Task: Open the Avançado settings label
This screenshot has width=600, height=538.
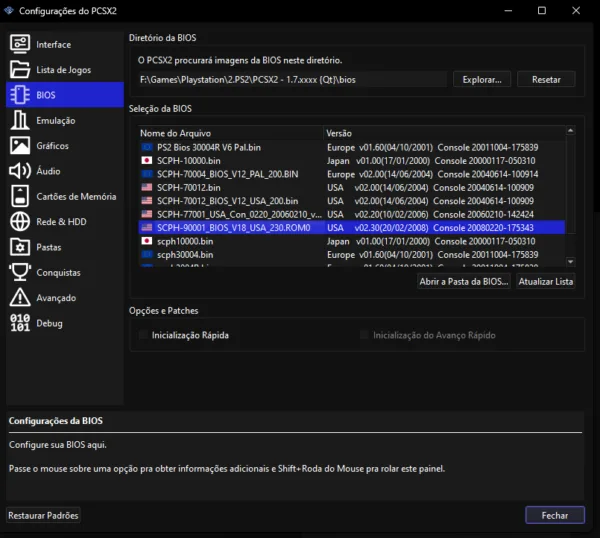Action: [56, 298]
